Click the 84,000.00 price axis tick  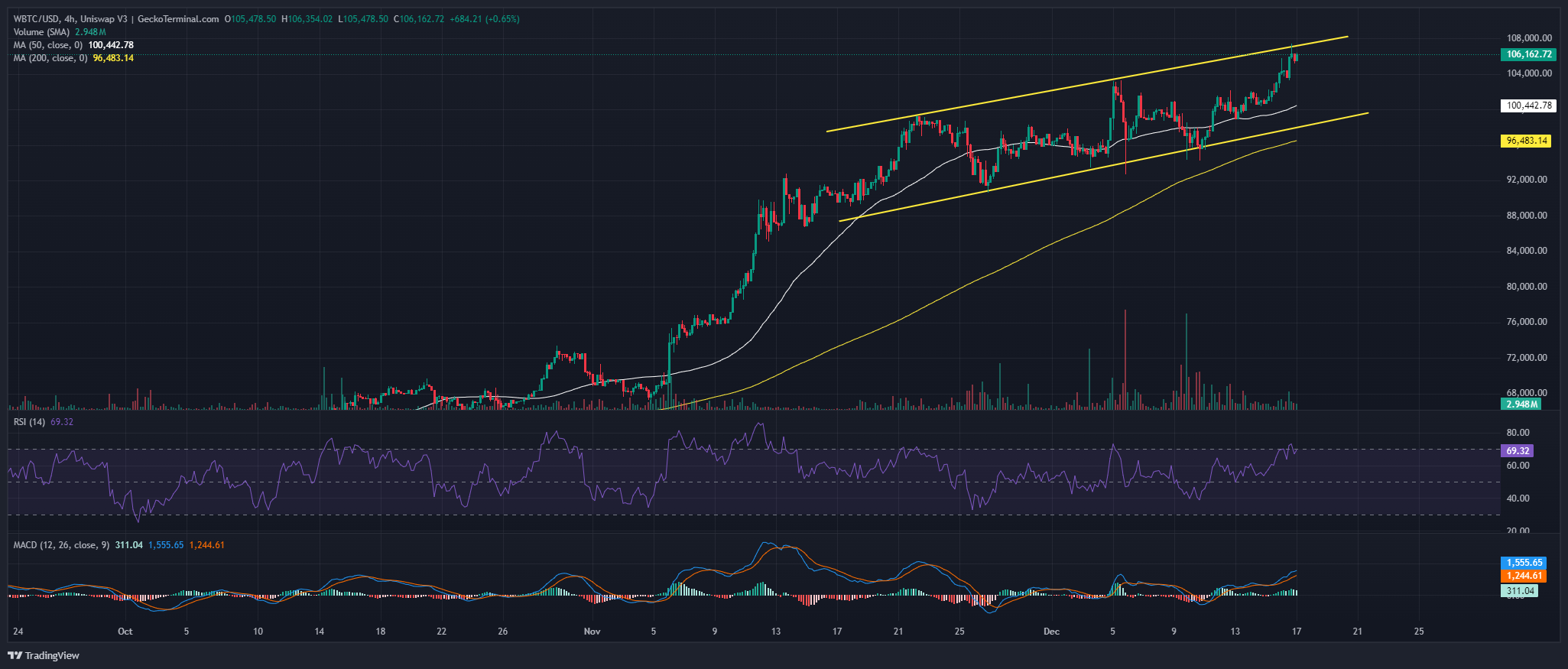[1527, 251]
